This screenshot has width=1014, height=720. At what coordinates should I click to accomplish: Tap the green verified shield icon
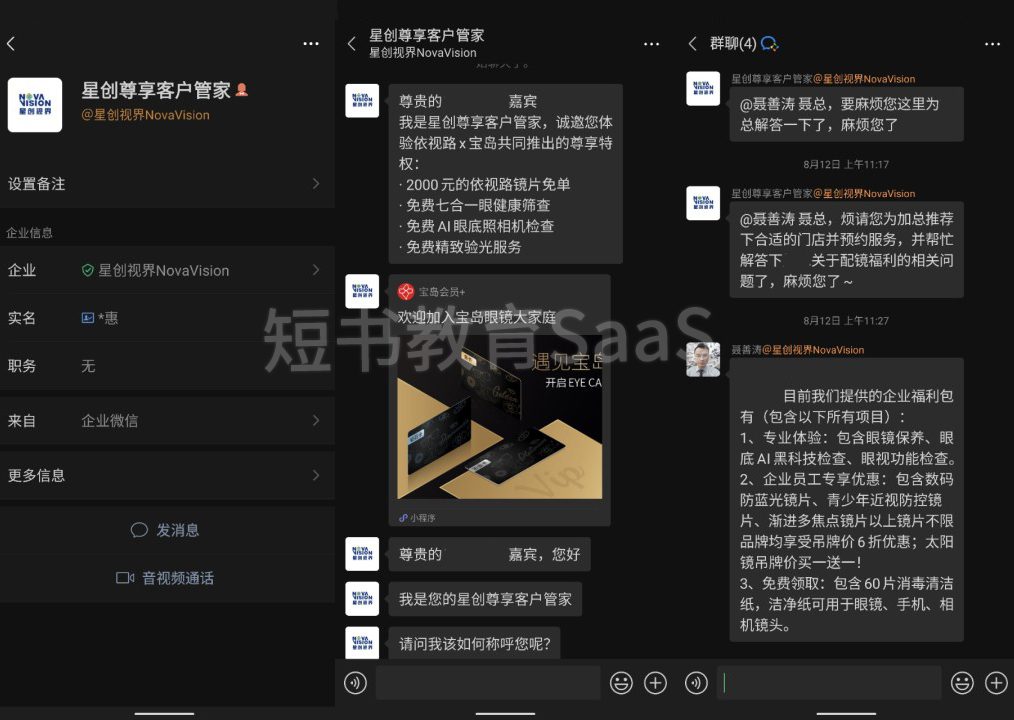point(88,270)
